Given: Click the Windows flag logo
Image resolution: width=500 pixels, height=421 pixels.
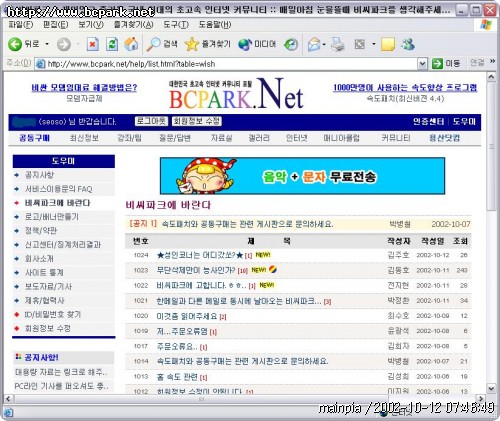Looking at the screenshot, I should [x=486, y=25].
